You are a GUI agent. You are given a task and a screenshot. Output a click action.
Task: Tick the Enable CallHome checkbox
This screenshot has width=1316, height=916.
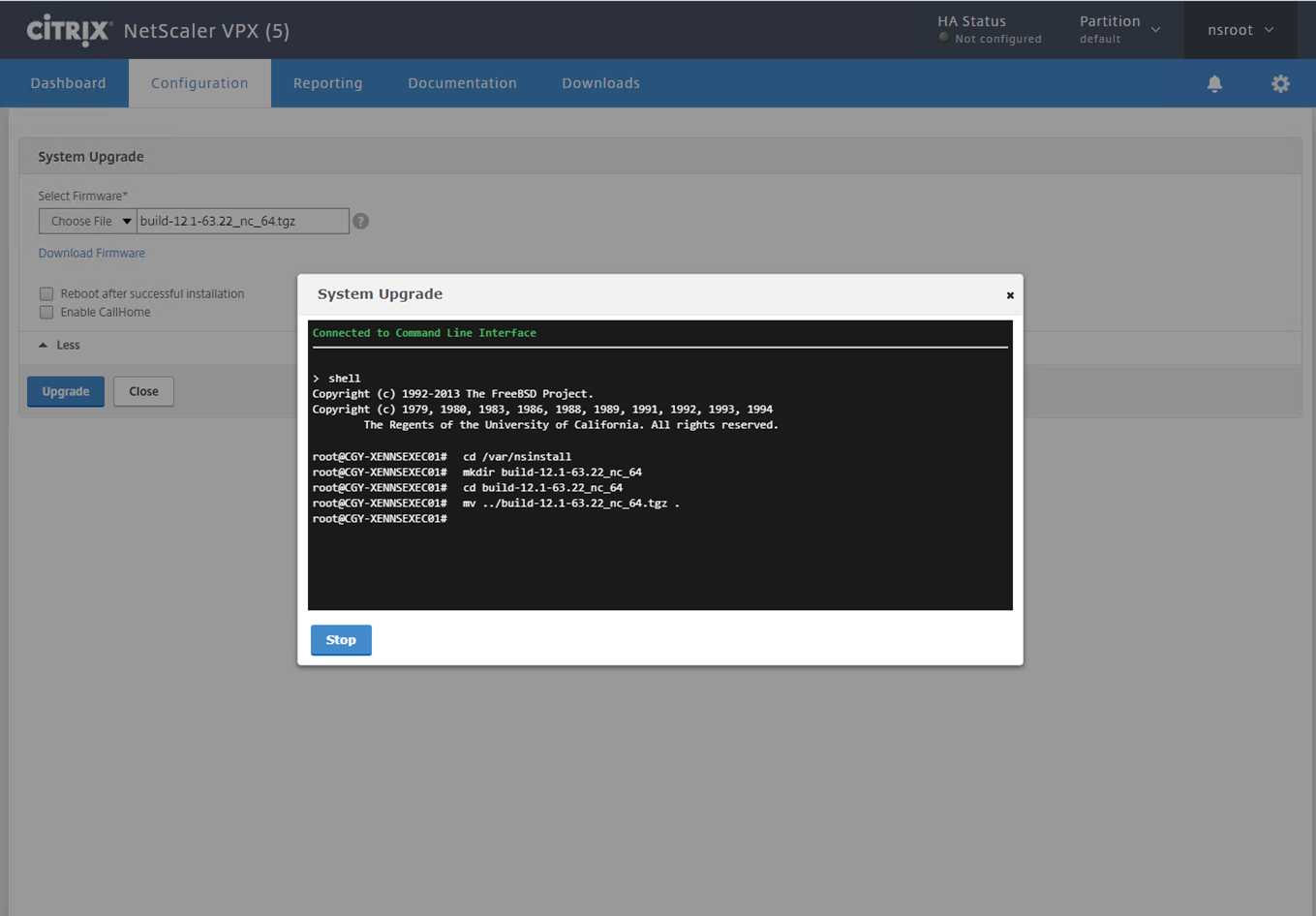[46, 312]
